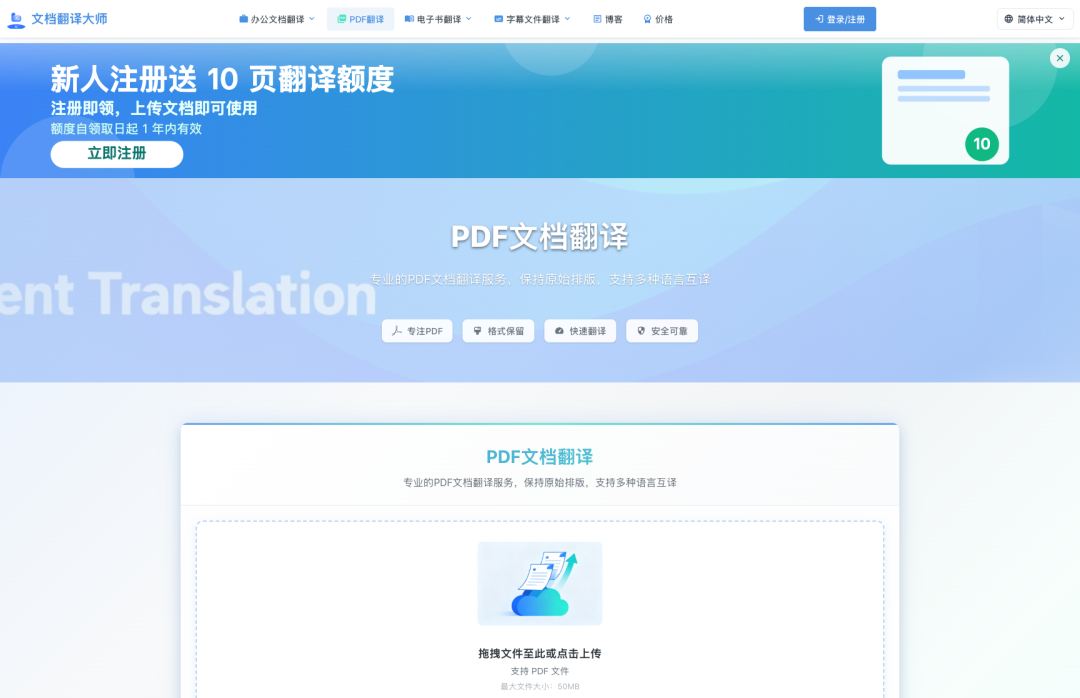Click the 立即注册 button
Viewport: 1080px width, 698px height.
click(x=116, y=154)
